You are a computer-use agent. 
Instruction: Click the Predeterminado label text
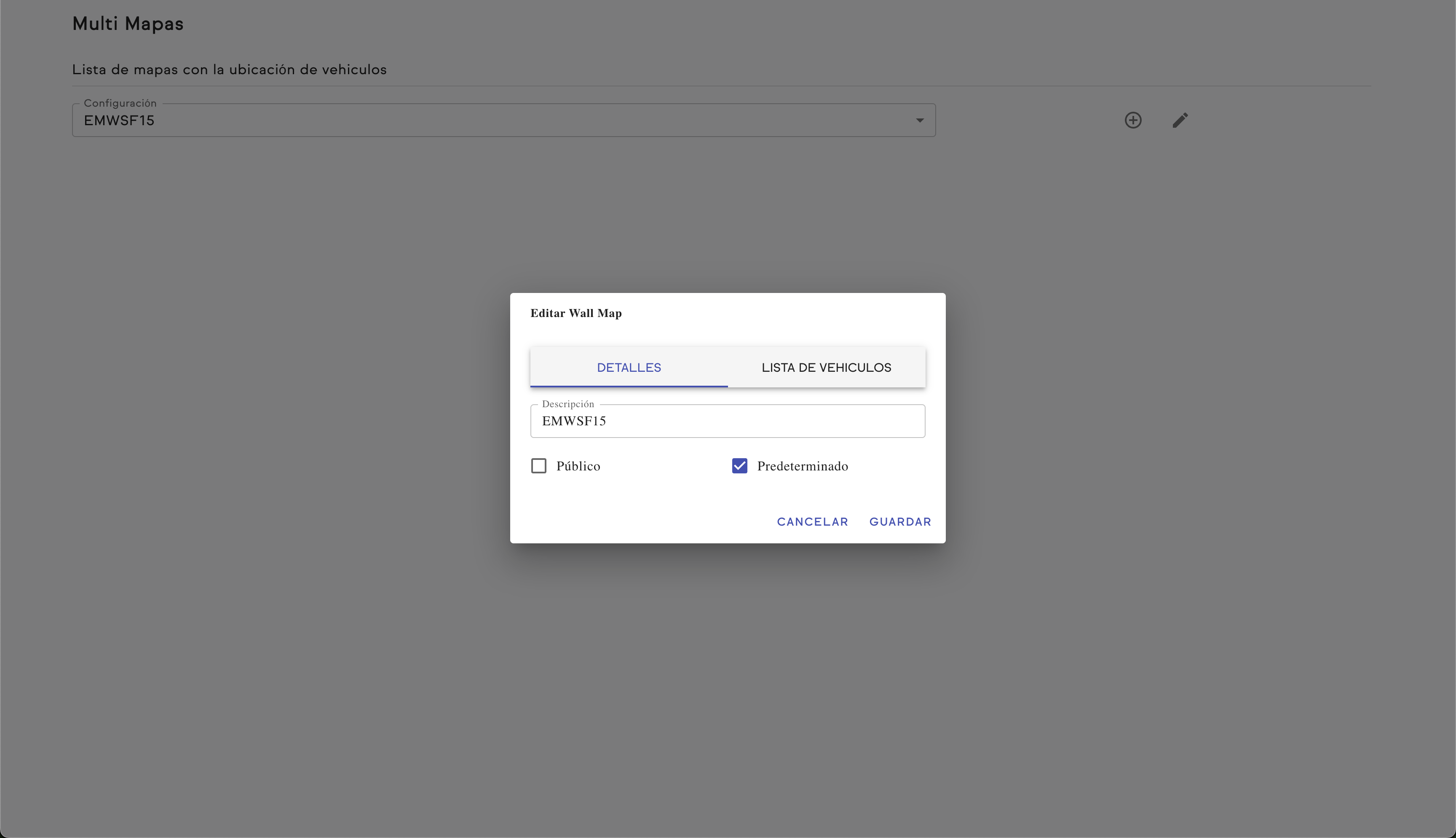802,466
